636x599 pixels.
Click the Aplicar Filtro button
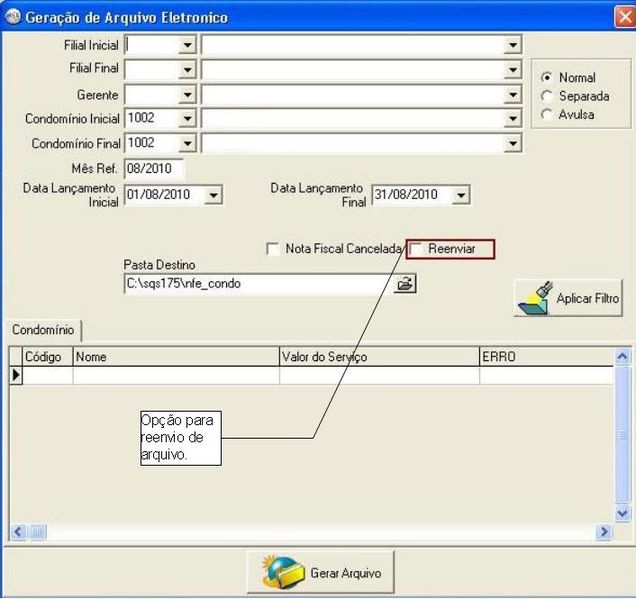click(568, 298)
